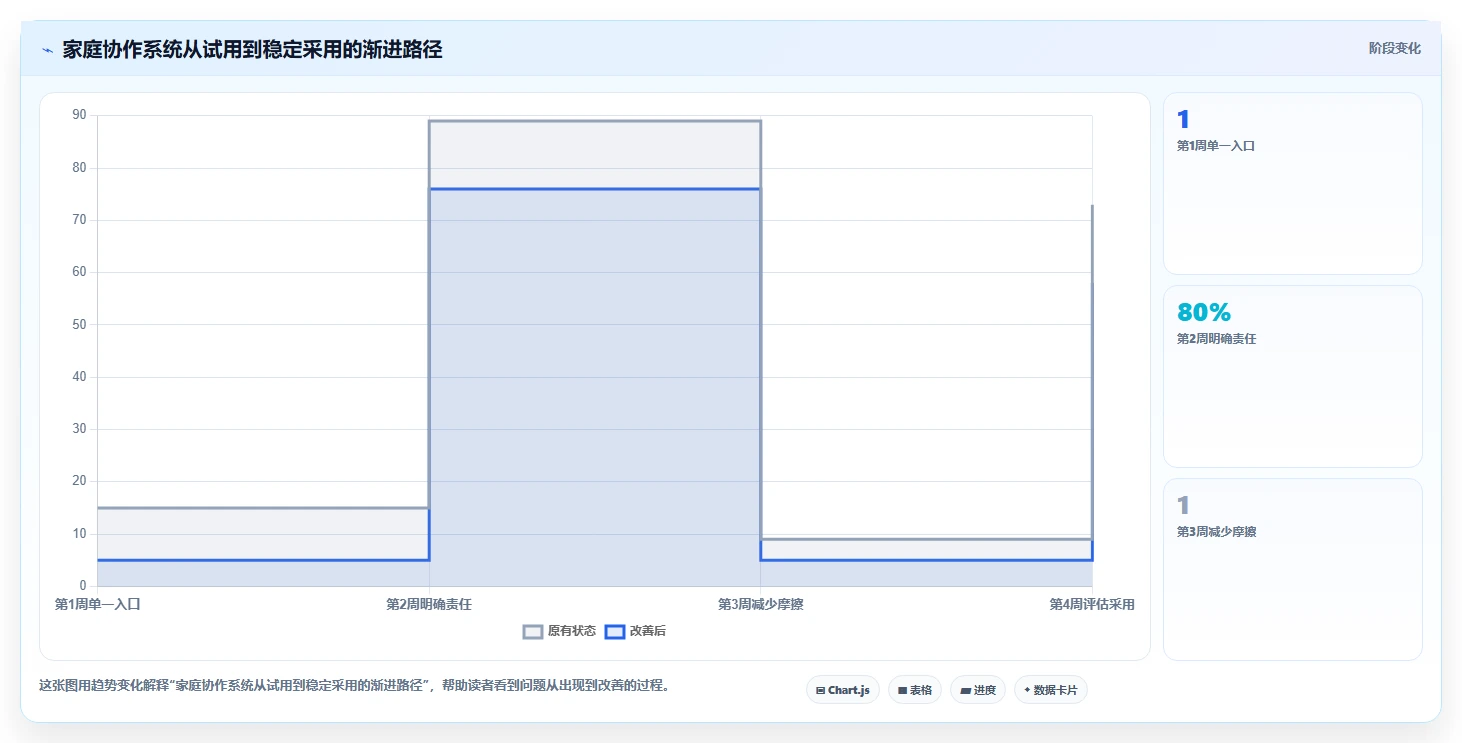This screenshot has width=1462, height=743.
Task: Click the y-axis tick 0
Action: [x=83, y=586]
